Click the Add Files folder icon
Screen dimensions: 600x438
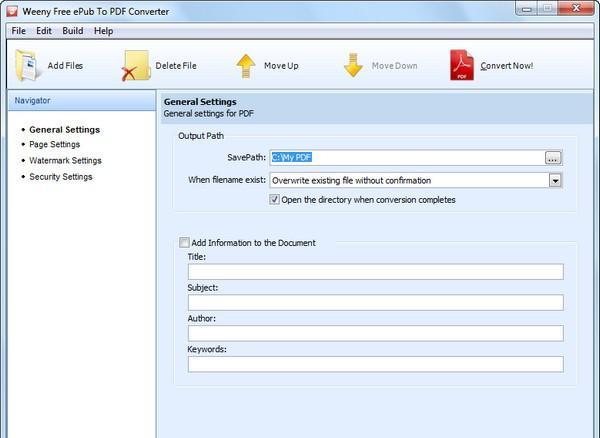coord(27,65)
